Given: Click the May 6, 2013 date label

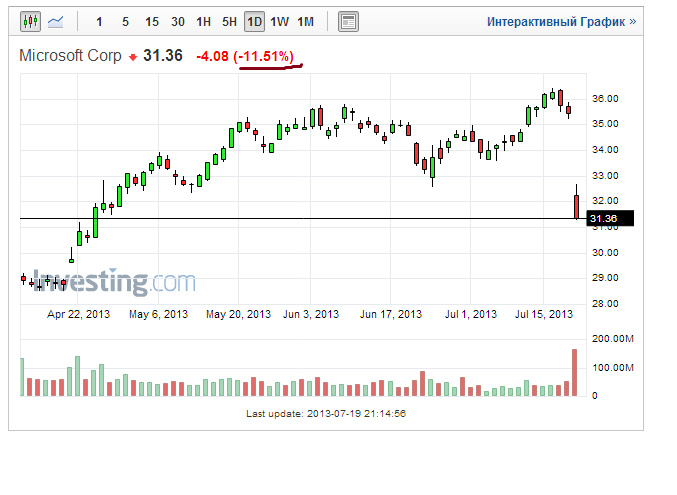Looking at the screenshot, I should (x=158, y=314).
